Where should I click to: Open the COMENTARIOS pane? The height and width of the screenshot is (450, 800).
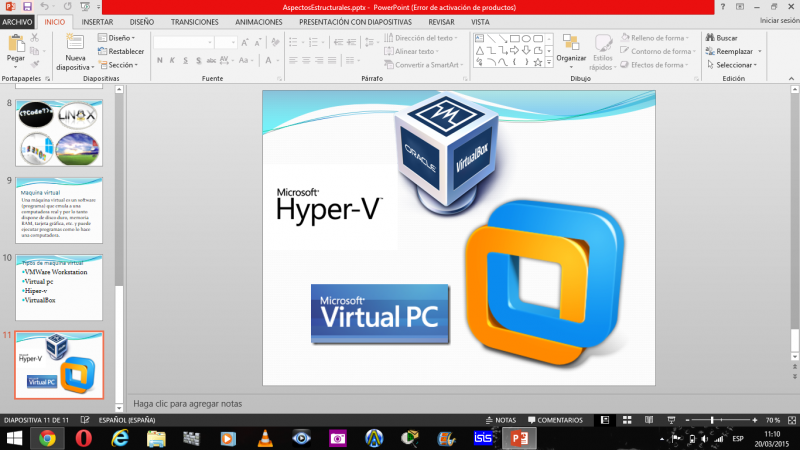tap(555, 420)
